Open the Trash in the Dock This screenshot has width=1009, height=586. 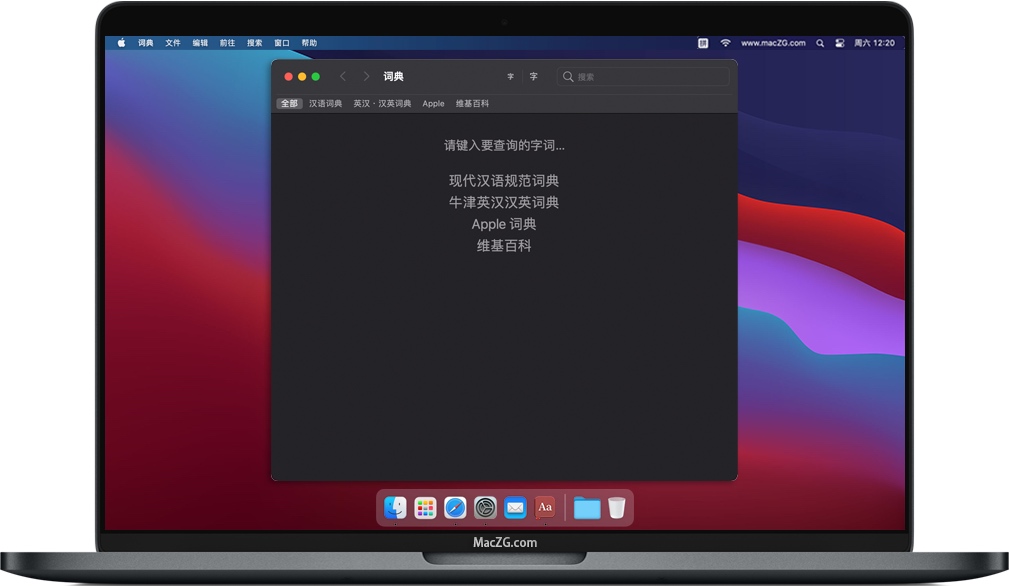pyautogui.click(x=618, y=507)
